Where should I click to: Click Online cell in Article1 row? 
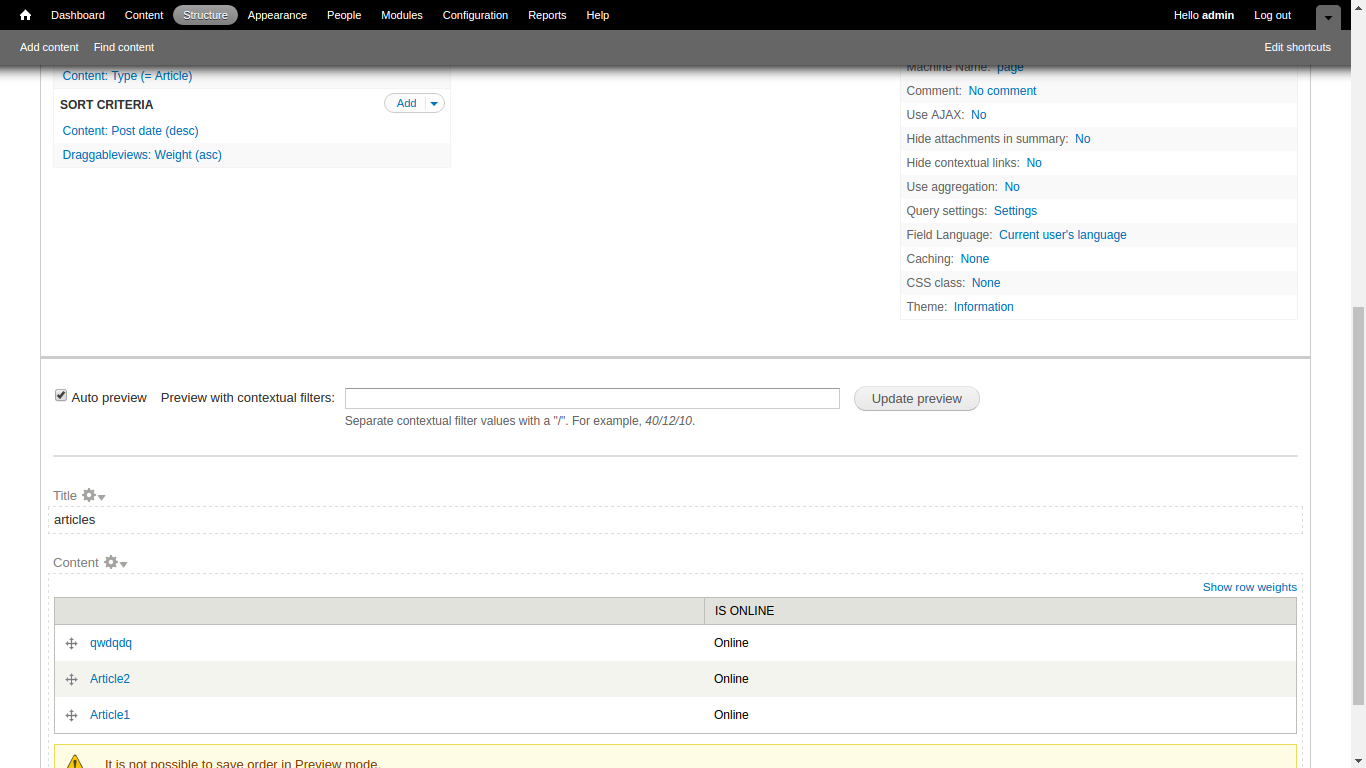point(731,715)
